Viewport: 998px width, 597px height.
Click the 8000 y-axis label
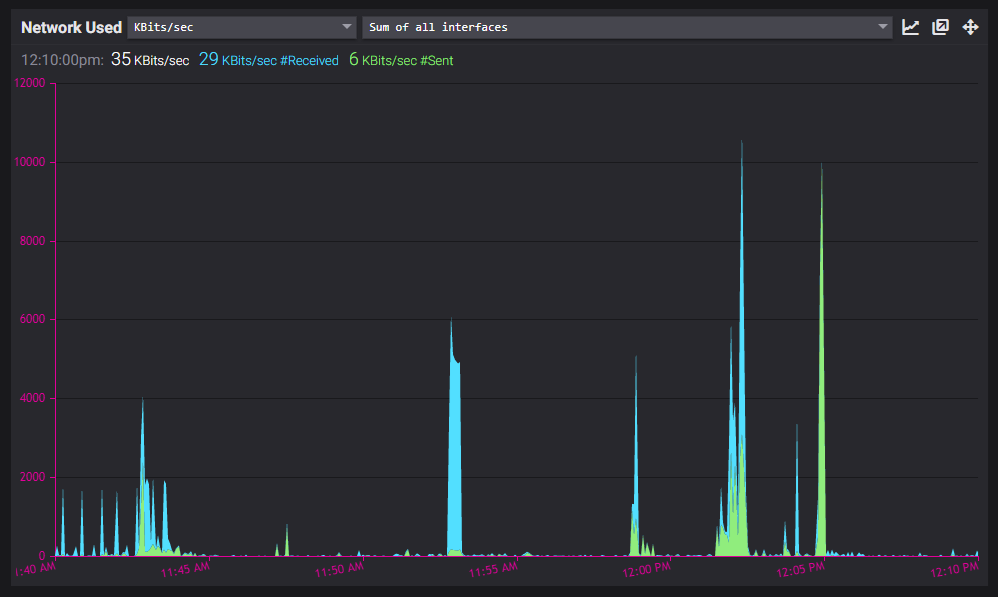(32, 241)
